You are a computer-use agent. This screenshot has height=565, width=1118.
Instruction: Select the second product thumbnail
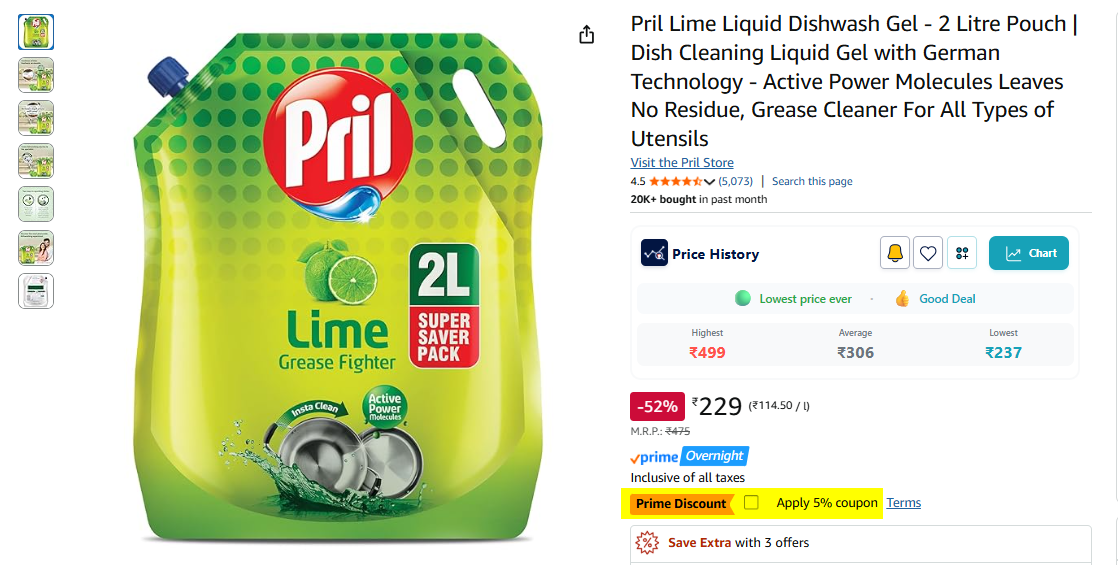36,75
